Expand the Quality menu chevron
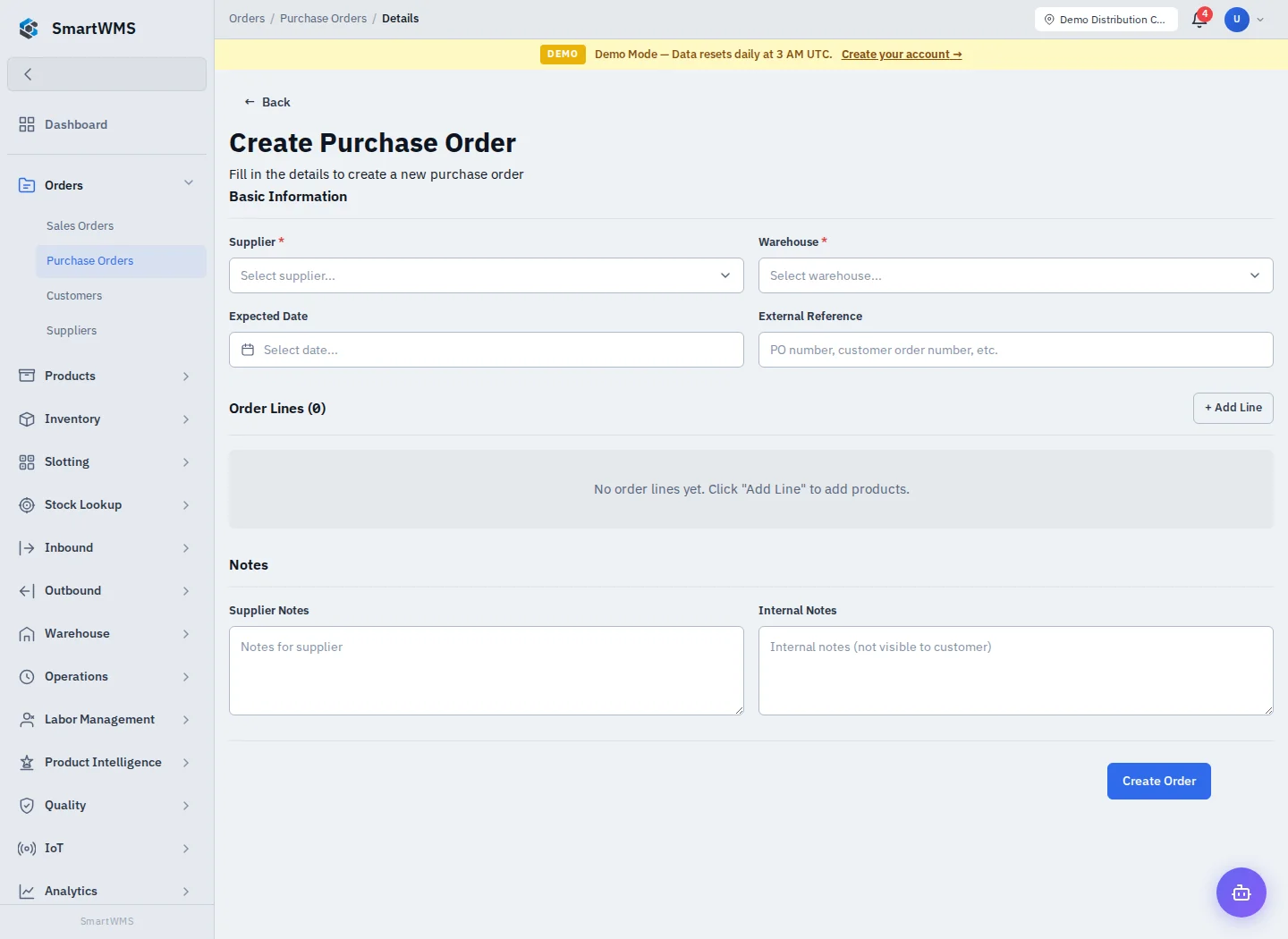This screenshot has width=1288, height=939. pyautogui.click(x=186, y=806)
